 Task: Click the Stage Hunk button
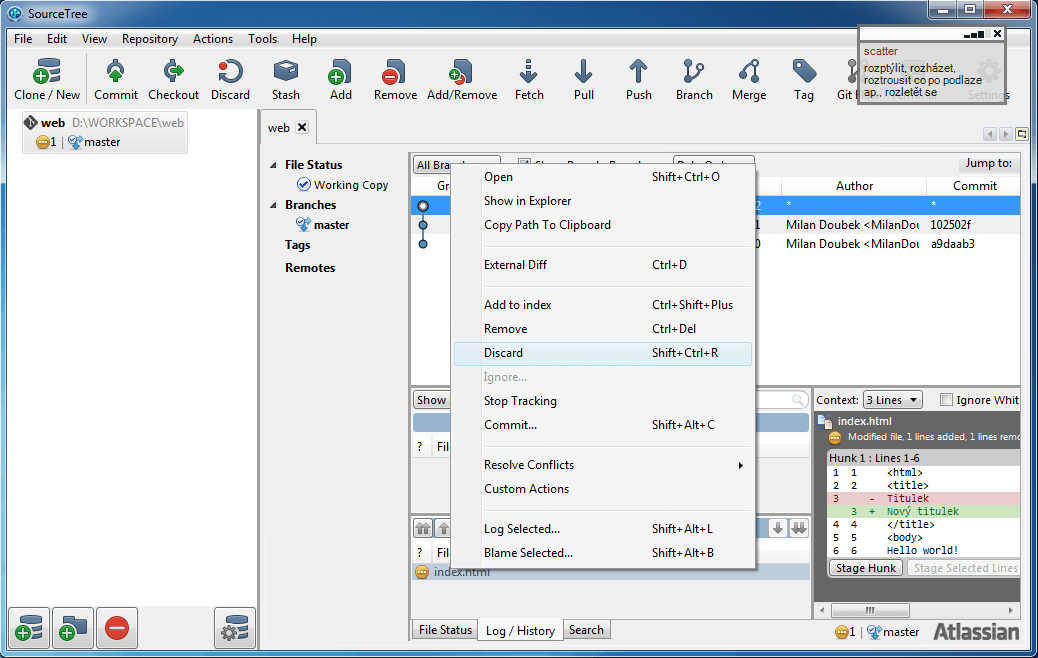pos(865,568)
